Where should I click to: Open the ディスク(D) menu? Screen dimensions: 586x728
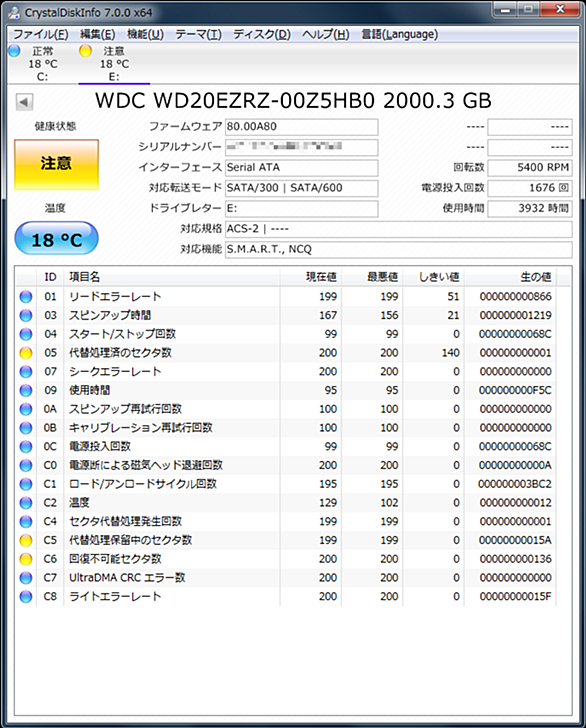(x=262, y=34)
